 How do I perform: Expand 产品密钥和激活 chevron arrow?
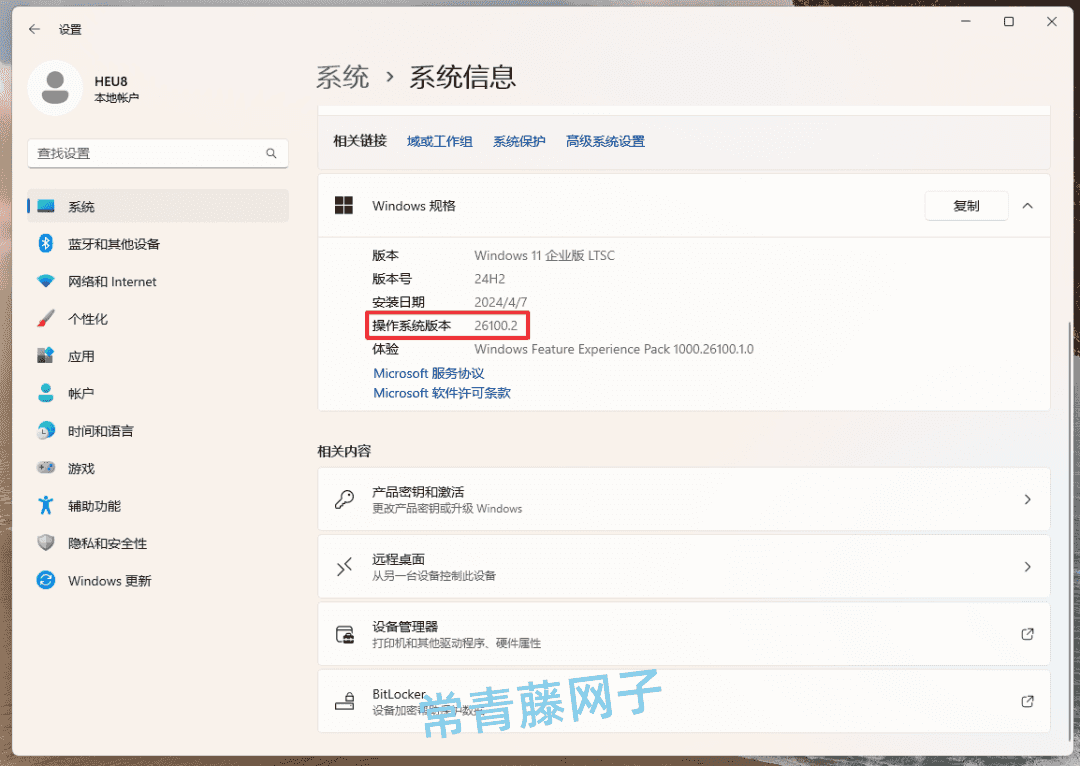1028,499
